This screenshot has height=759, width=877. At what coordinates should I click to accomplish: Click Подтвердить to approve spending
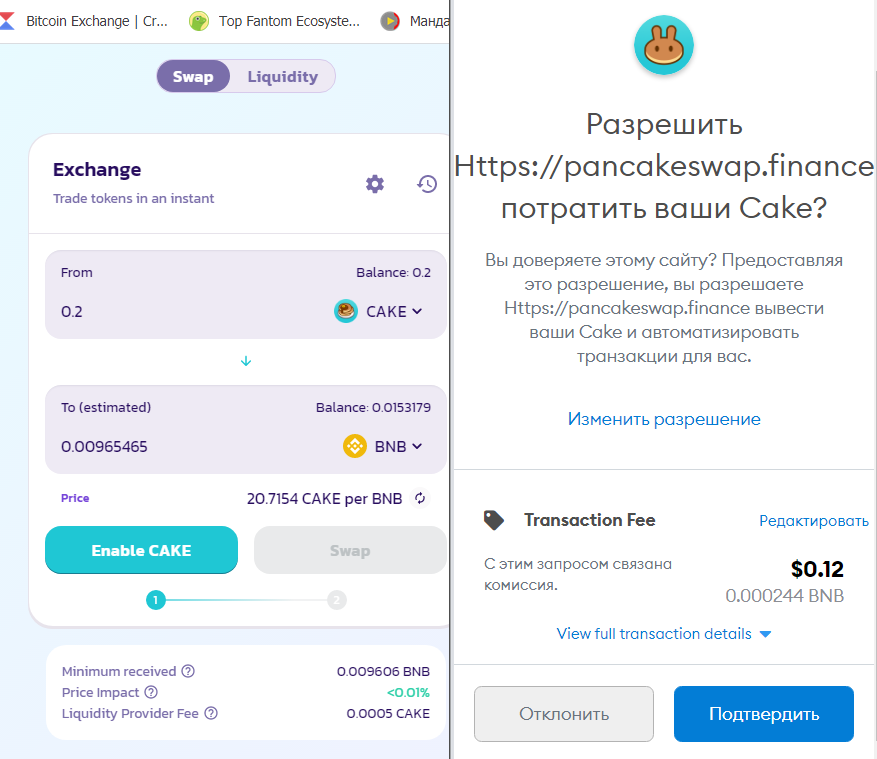762,713
